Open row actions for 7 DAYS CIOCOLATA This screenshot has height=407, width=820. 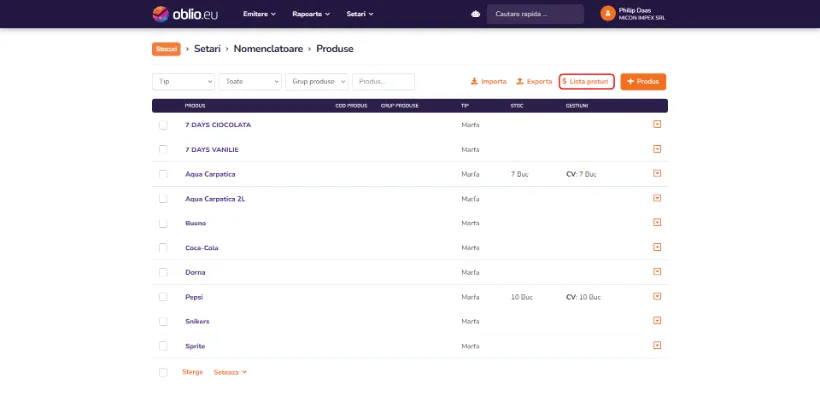(x=657, y=125)
